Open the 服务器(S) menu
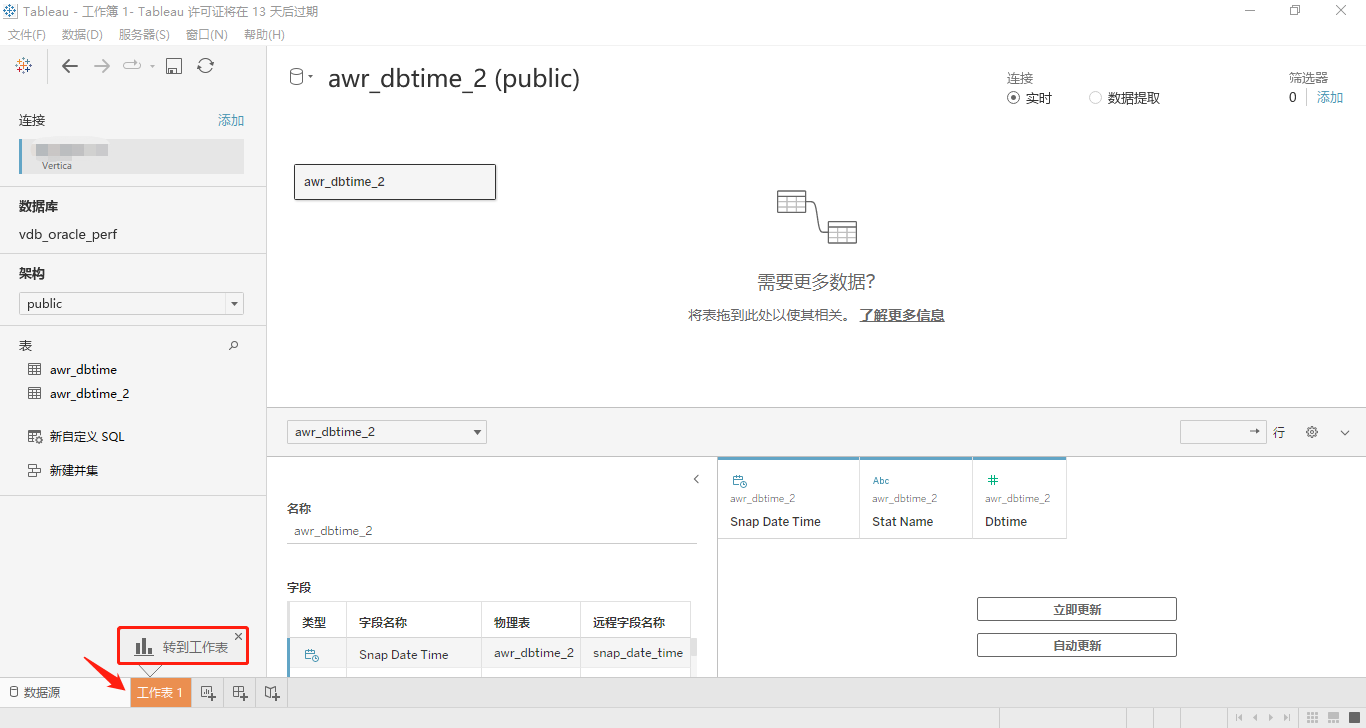1366x728 pixels. point(144,34)
